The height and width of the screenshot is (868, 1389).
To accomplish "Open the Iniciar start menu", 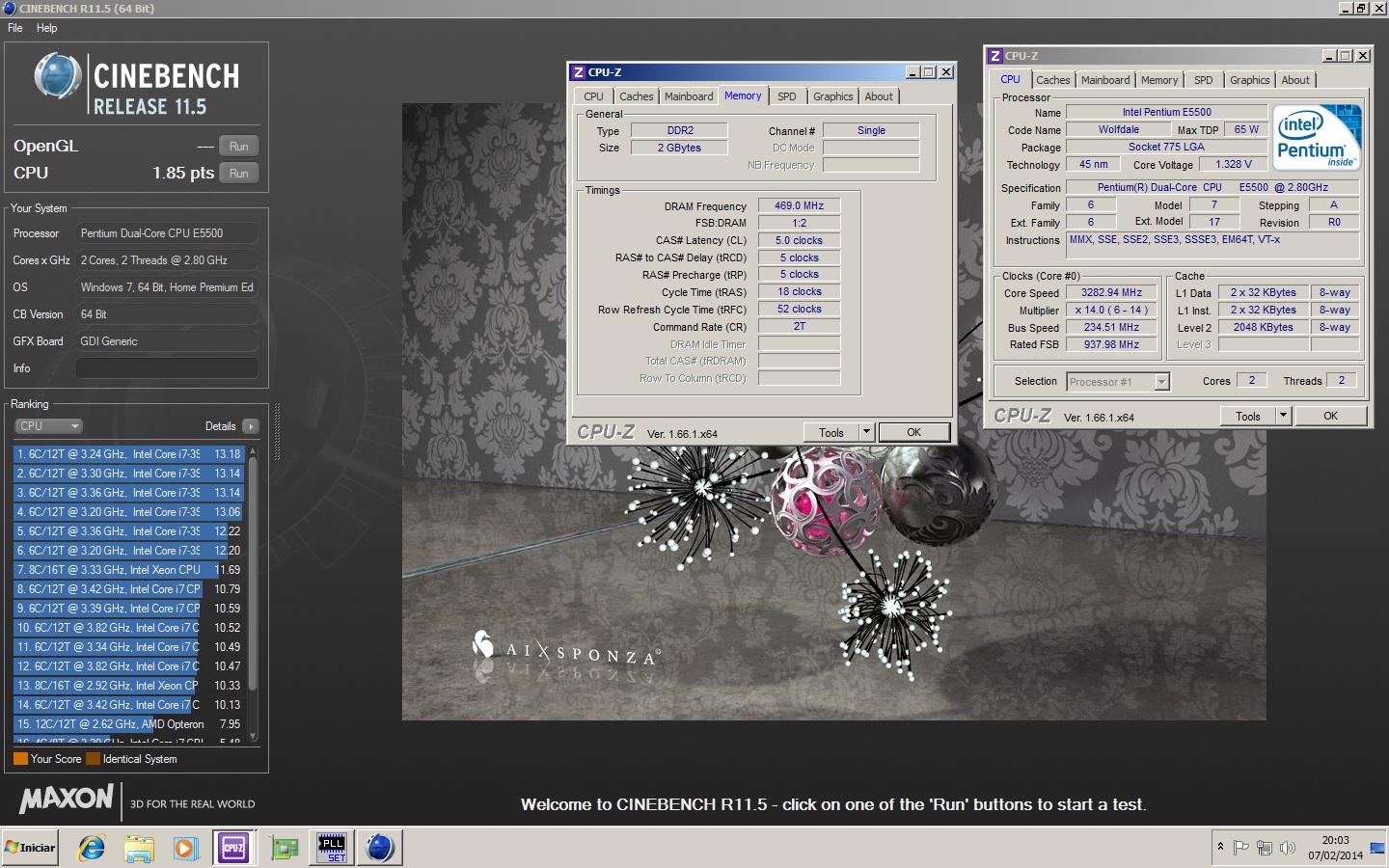I will (31, 848).
